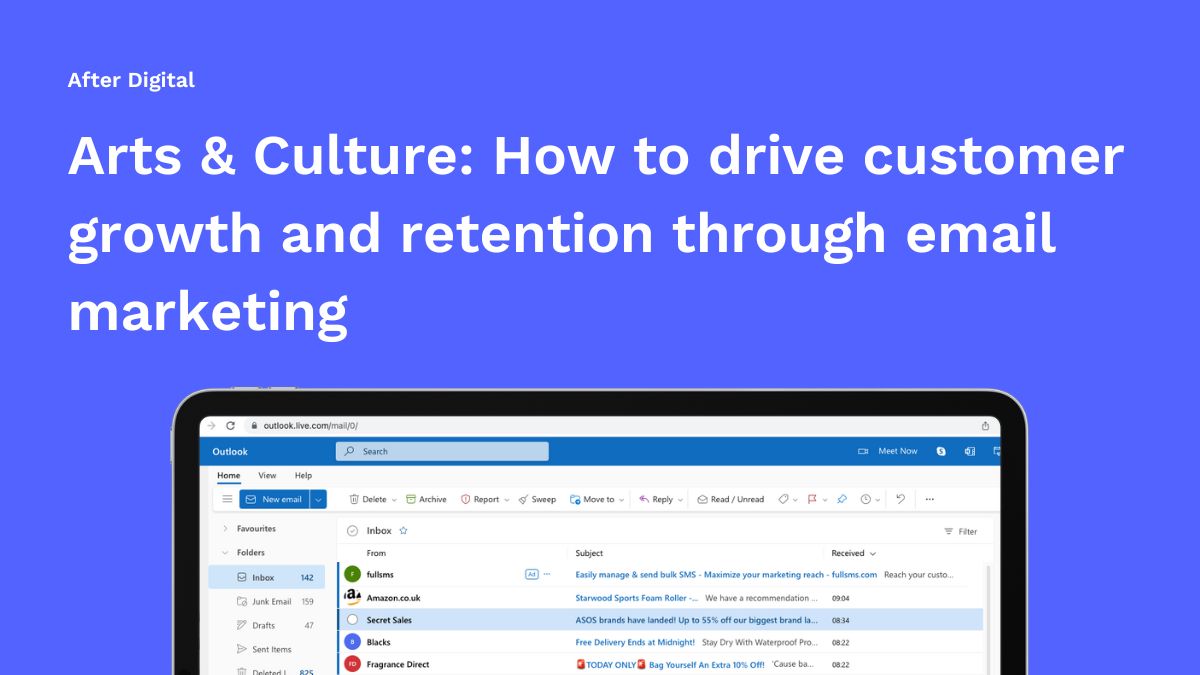Click the Read / Unread button

tap(731, 499)
